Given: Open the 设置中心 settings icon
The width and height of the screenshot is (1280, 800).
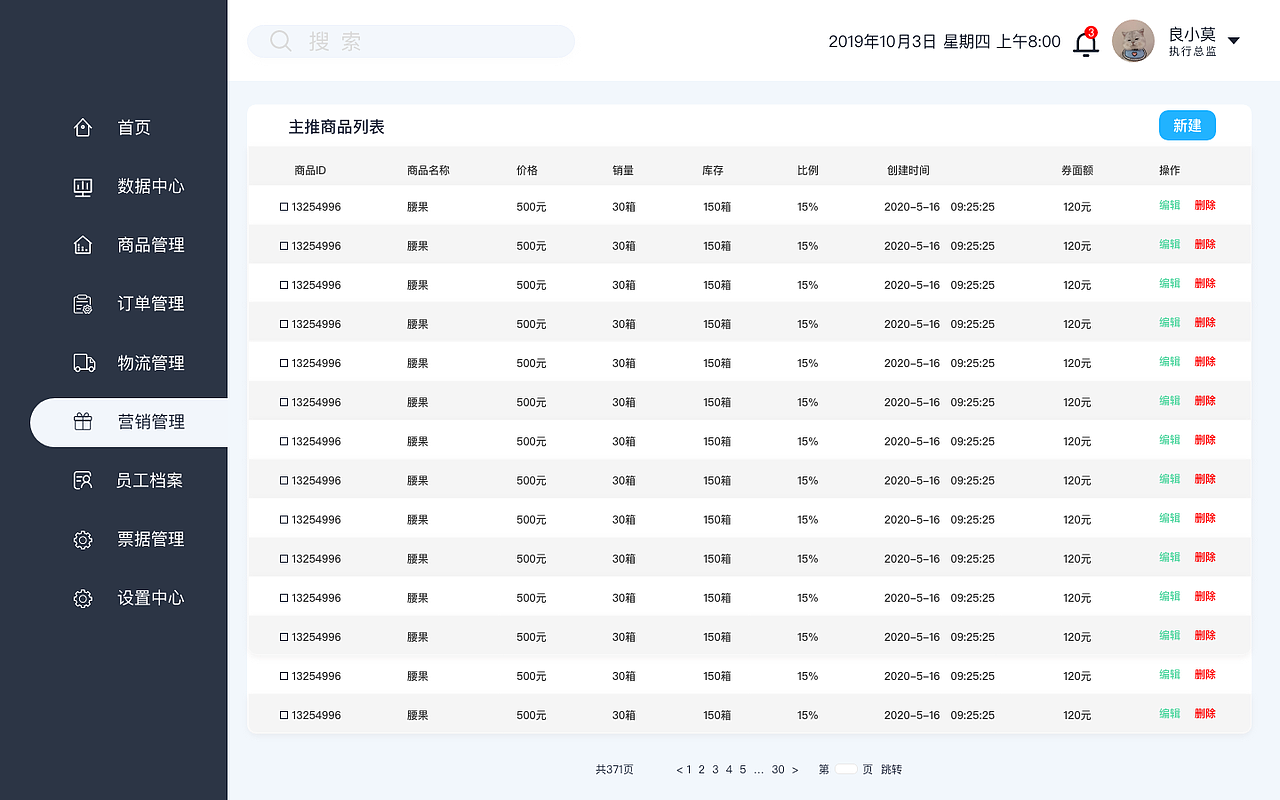Looking at the screenshot, I should coord(83,598).
